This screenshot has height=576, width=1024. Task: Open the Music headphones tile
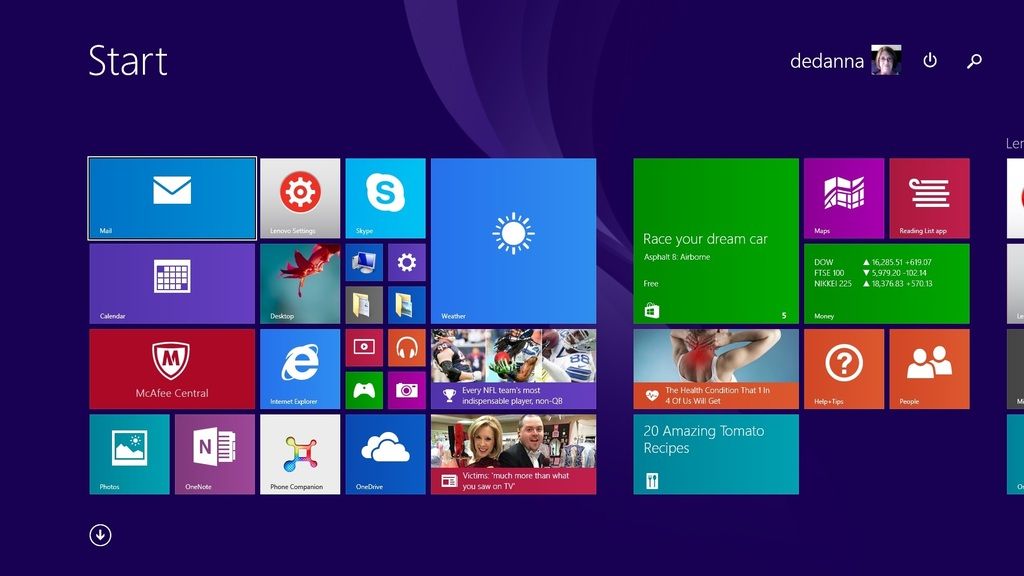pyautogui.click(x=407, y=348)
